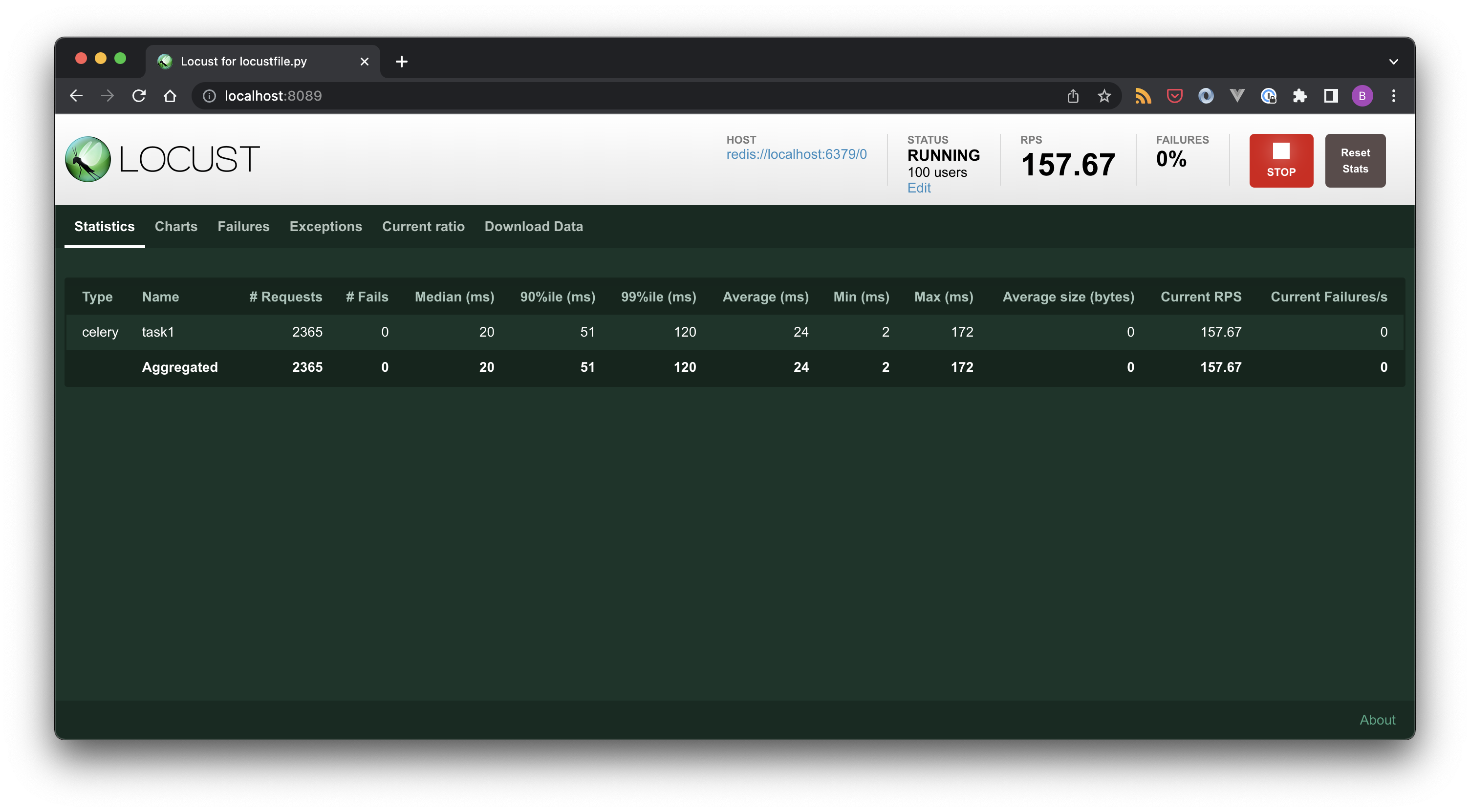Click the browser back navigation icon
1470x812 pixels.
point(77,95)
